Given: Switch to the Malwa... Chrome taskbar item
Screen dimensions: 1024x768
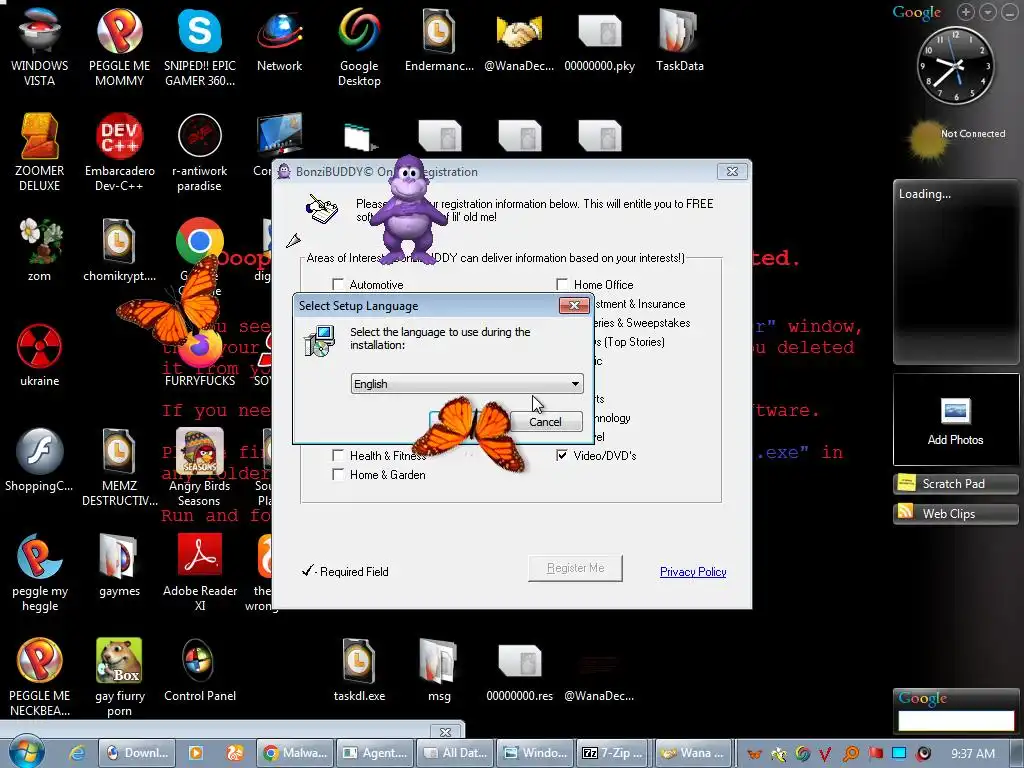Looking at the screenshot, I should click(x=295, y=753).
